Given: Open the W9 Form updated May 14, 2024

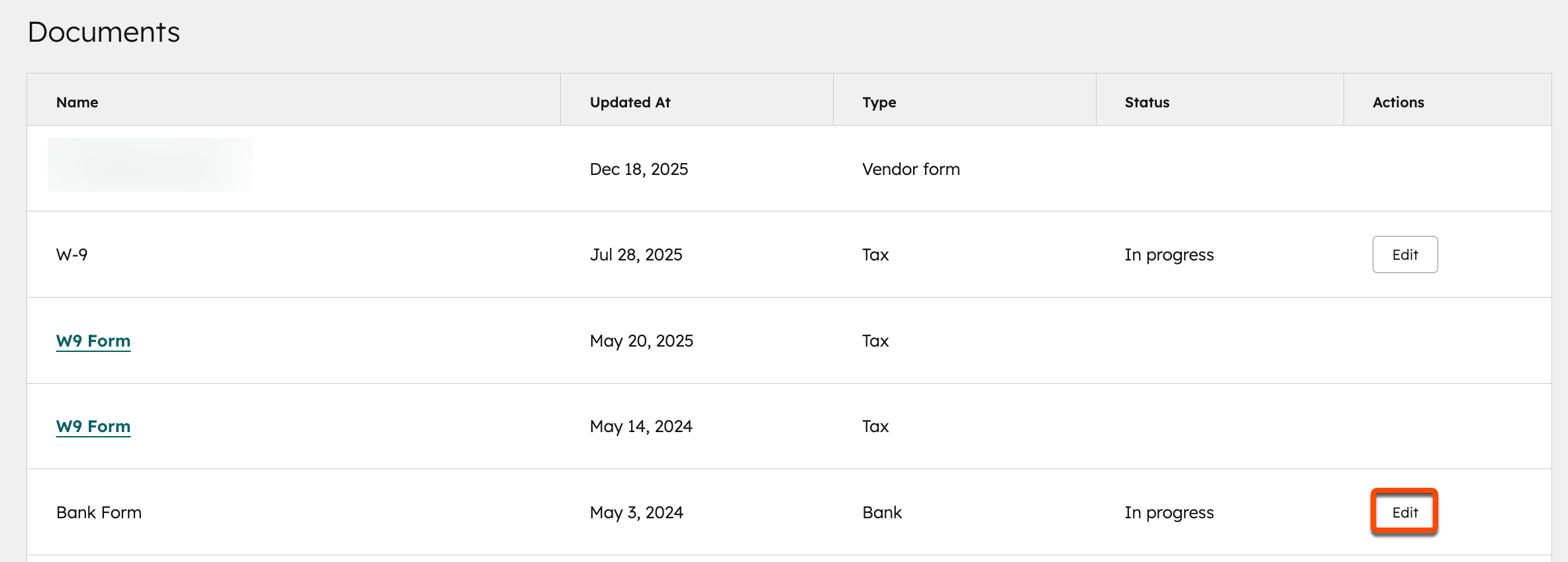Looking at the screenshot, I should coord(93,426).
